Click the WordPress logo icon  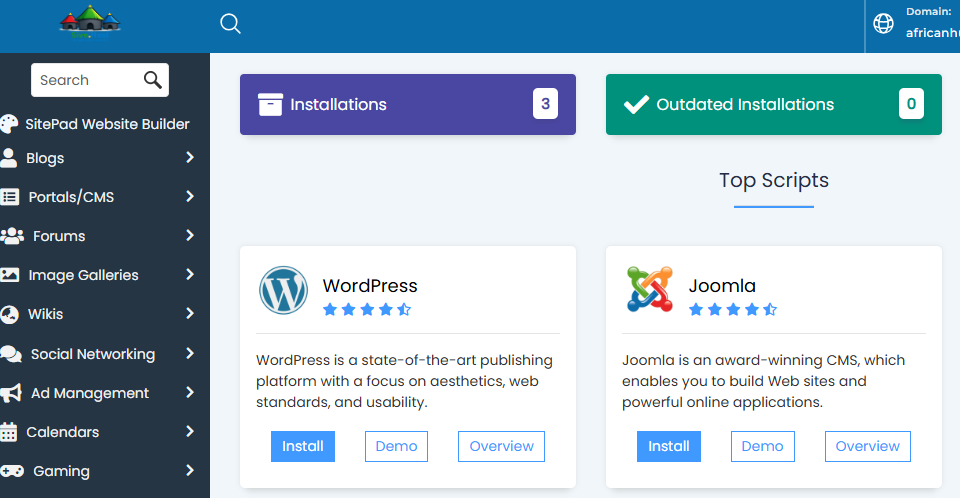[283, 290]
